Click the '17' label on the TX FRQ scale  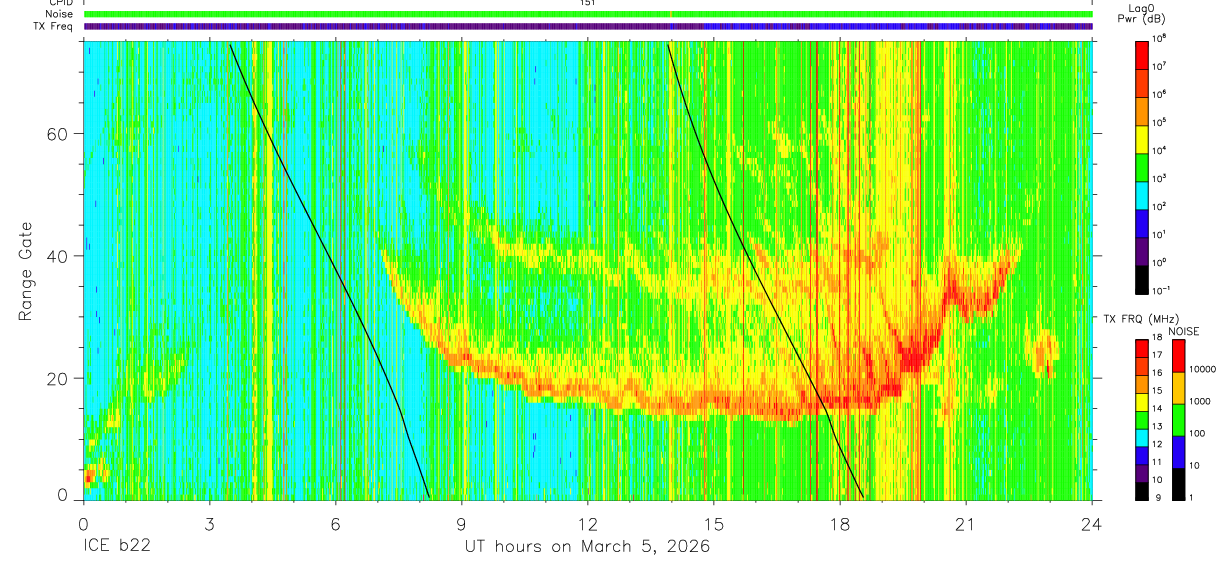click(x=1159, y=355)
